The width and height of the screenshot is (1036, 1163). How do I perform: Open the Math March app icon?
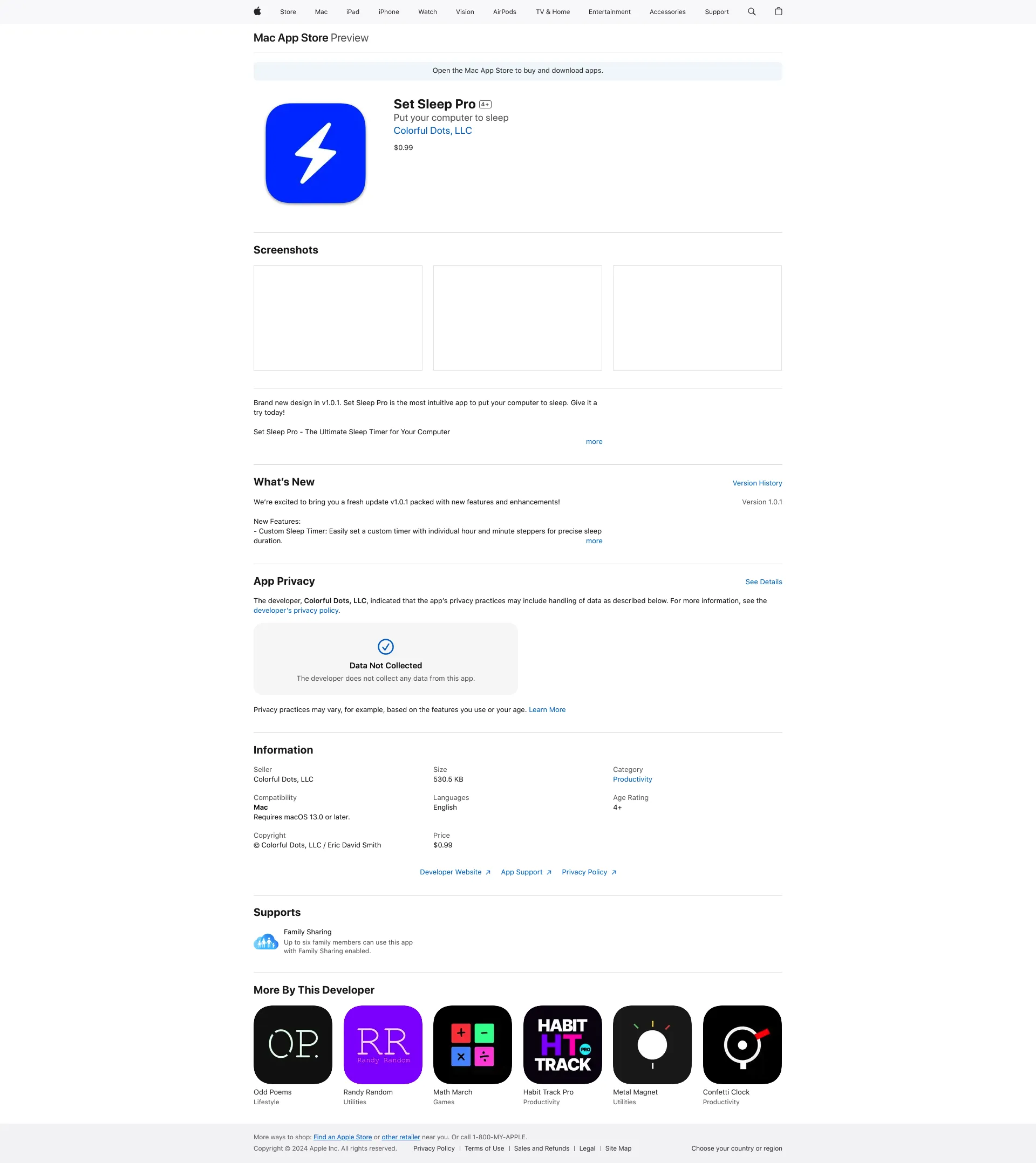[x=472, y=1044]
